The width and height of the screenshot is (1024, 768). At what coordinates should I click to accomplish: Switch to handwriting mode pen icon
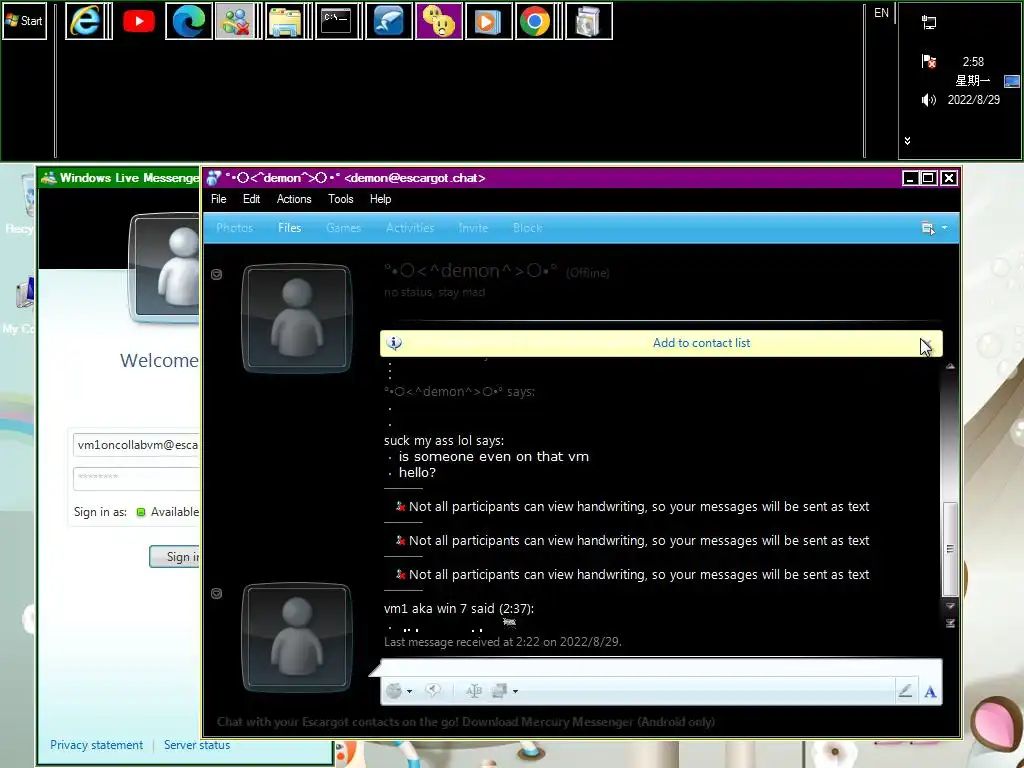click(x=905, y=691)
